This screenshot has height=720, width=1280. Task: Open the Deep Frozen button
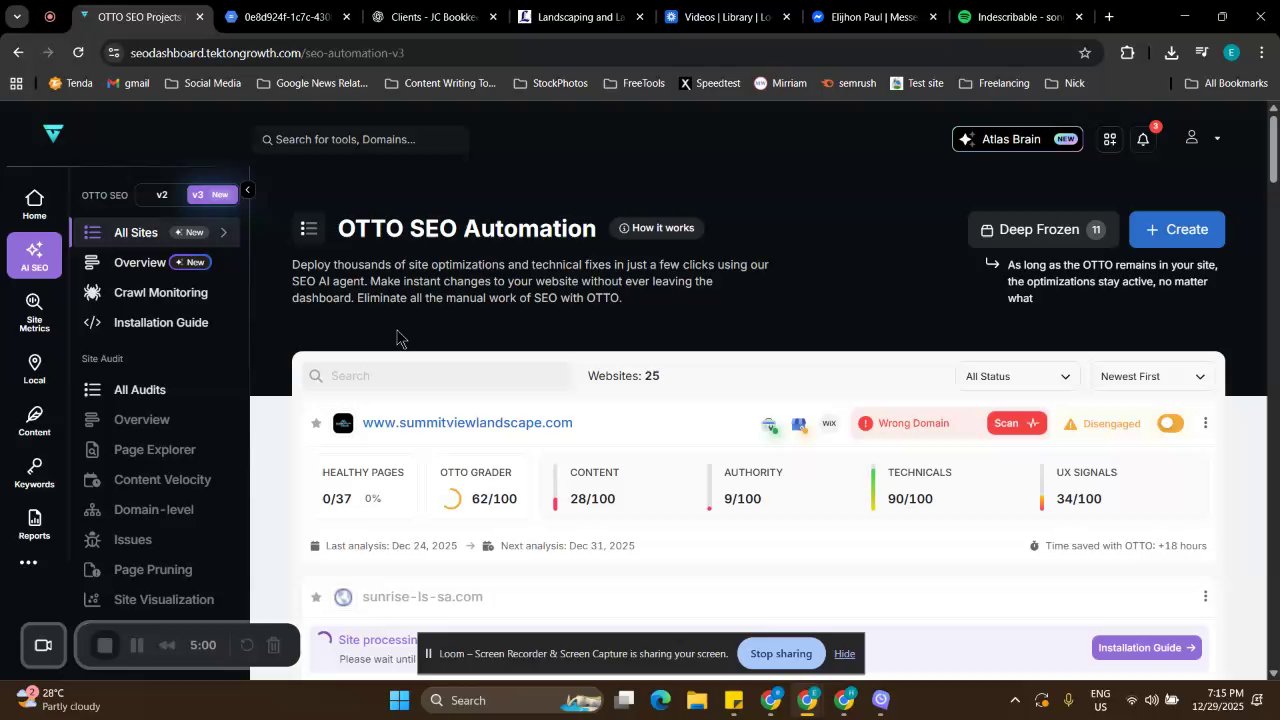click(x=1043, y=229)
